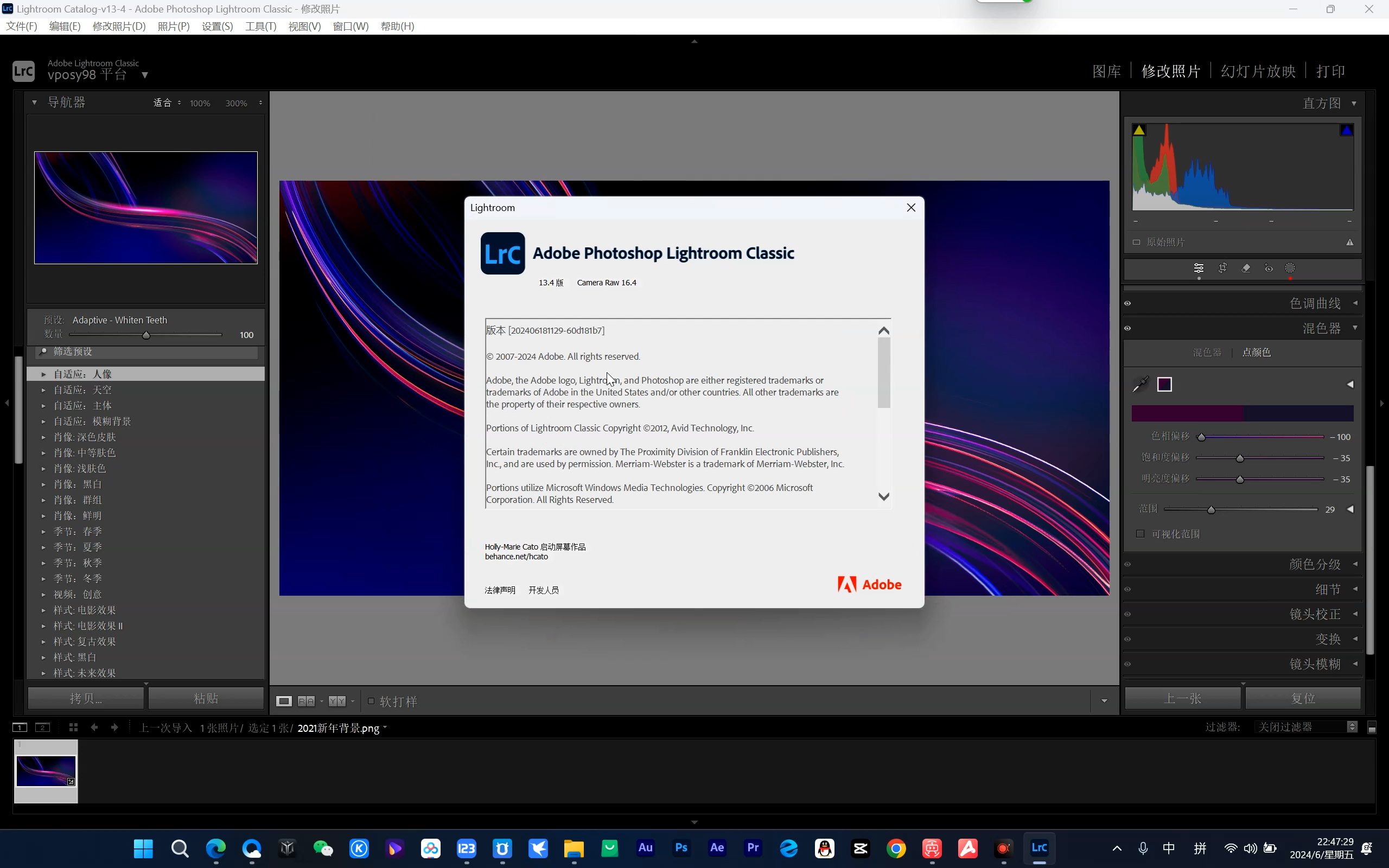The image size is (1389, 868).
Task: Expand the 自适应: 天空 preset group
Action: 43,390
